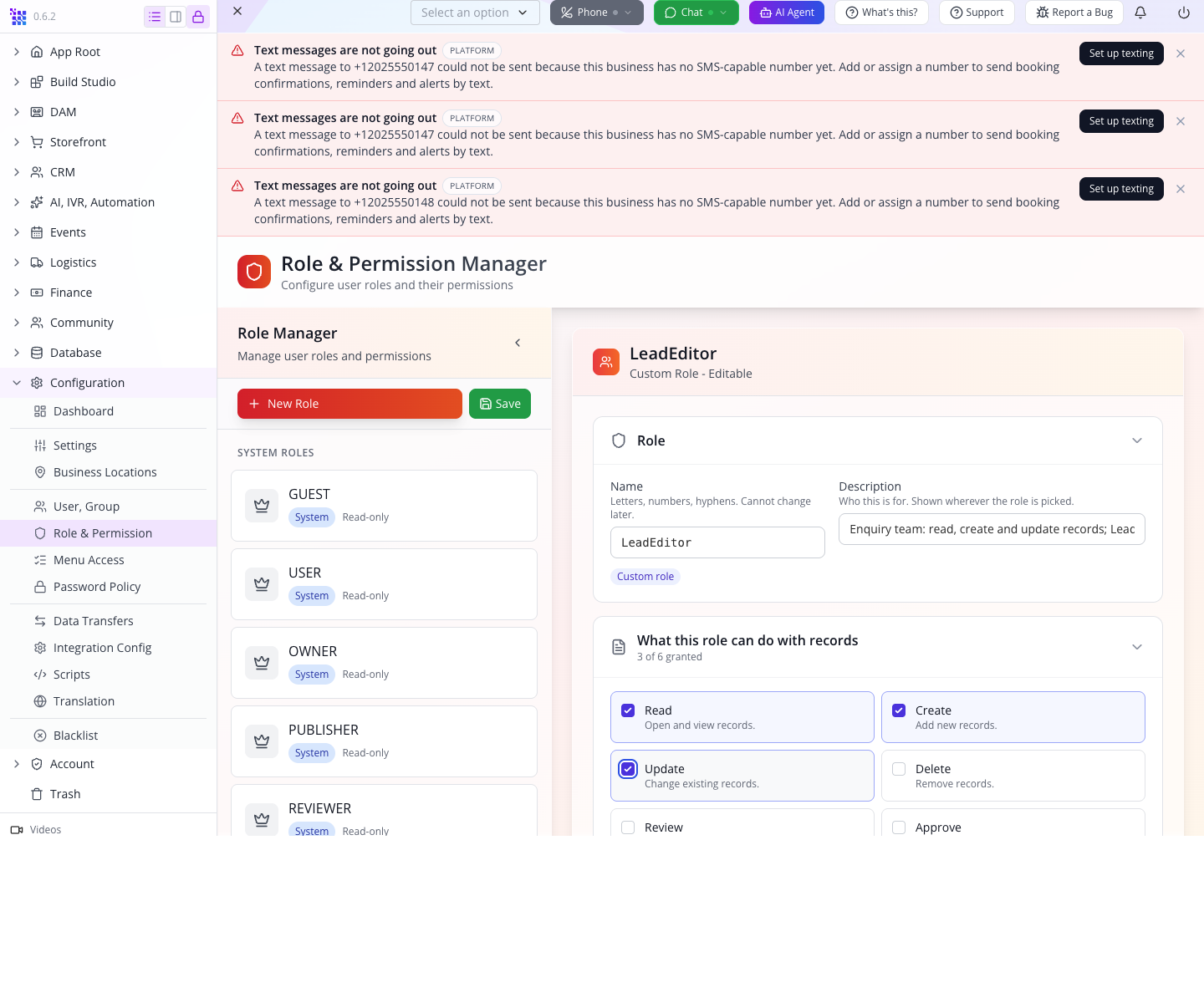Enable the Approve permission checkbox
Screen dimensions: 1204x1003
[x=899, y=827]
